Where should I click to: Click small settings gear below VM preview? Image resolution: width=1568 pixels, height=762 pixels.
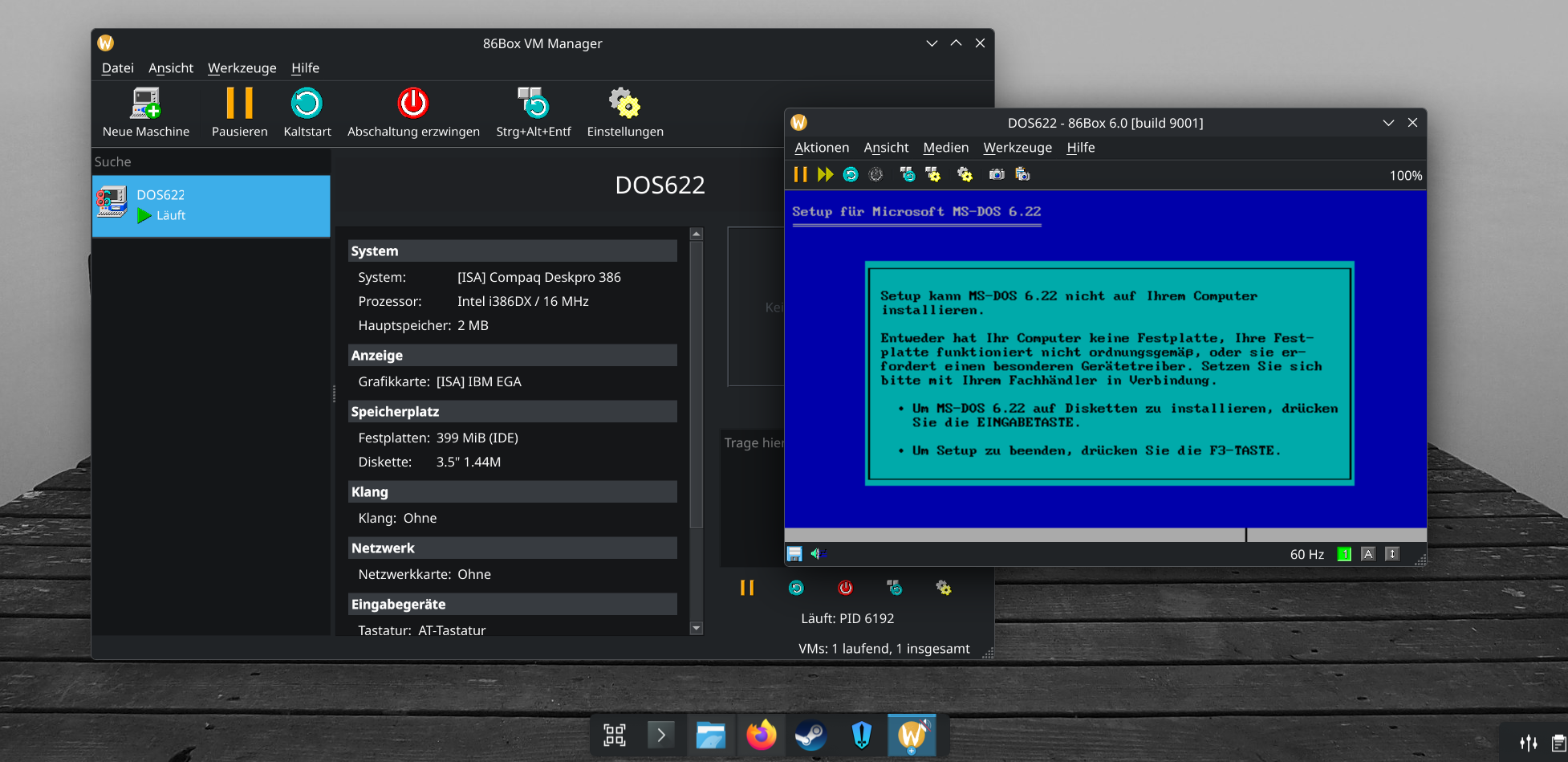944,588
